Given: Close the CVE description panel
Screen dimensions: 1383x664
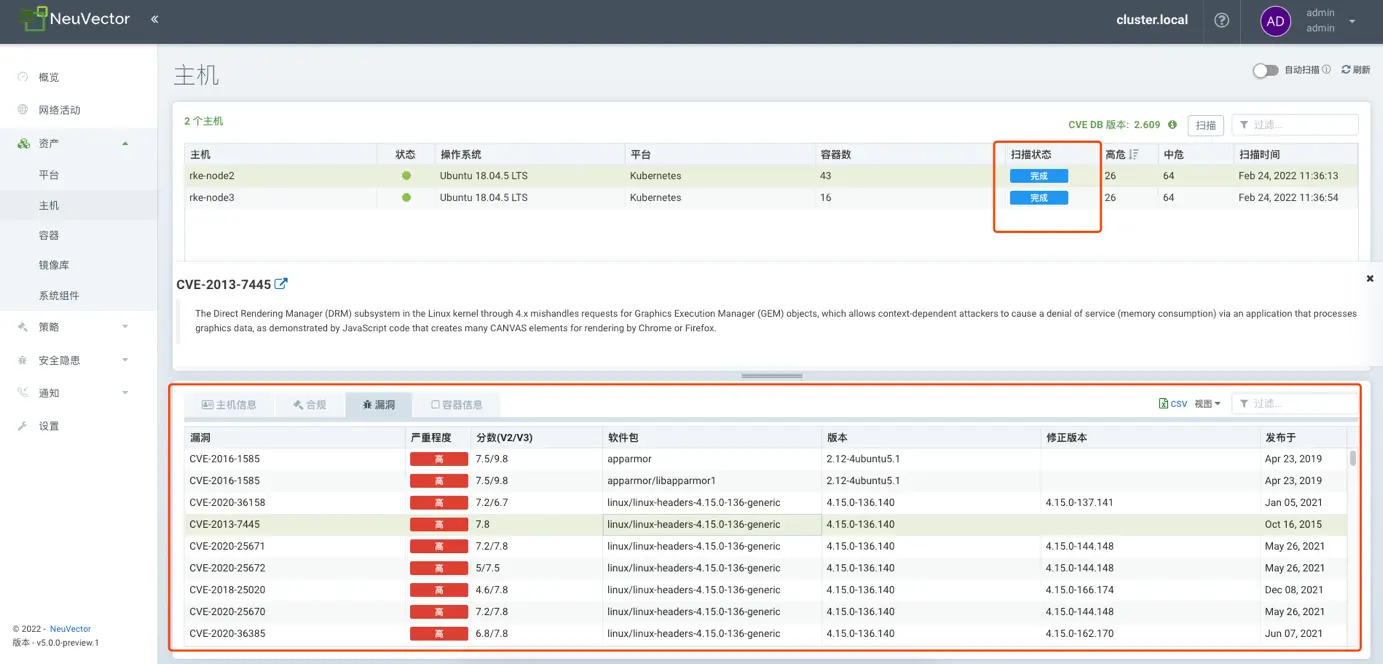Looking at the screenshot, I should (x=1369, y=279).
